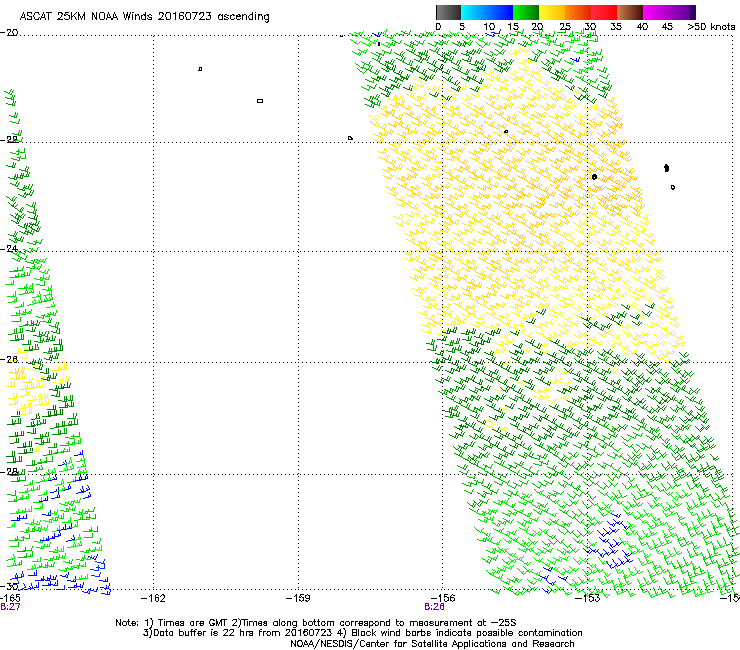Screen dimensions: 740x650
Task: Click the purple '8:27' swath time label
Action: point(10,607)
